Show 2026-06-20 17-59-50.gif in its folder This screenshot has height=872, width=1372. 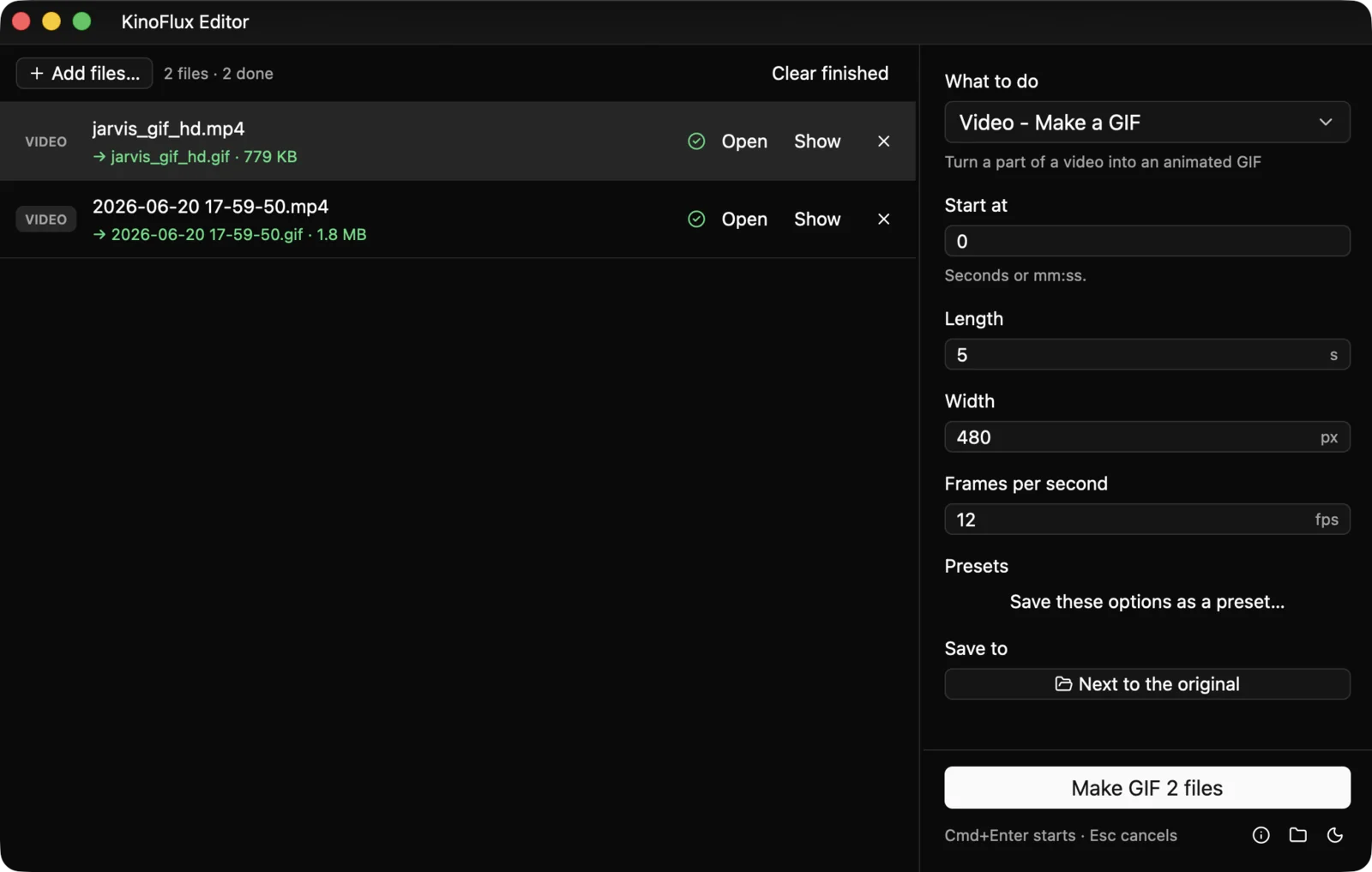point(817,220)
